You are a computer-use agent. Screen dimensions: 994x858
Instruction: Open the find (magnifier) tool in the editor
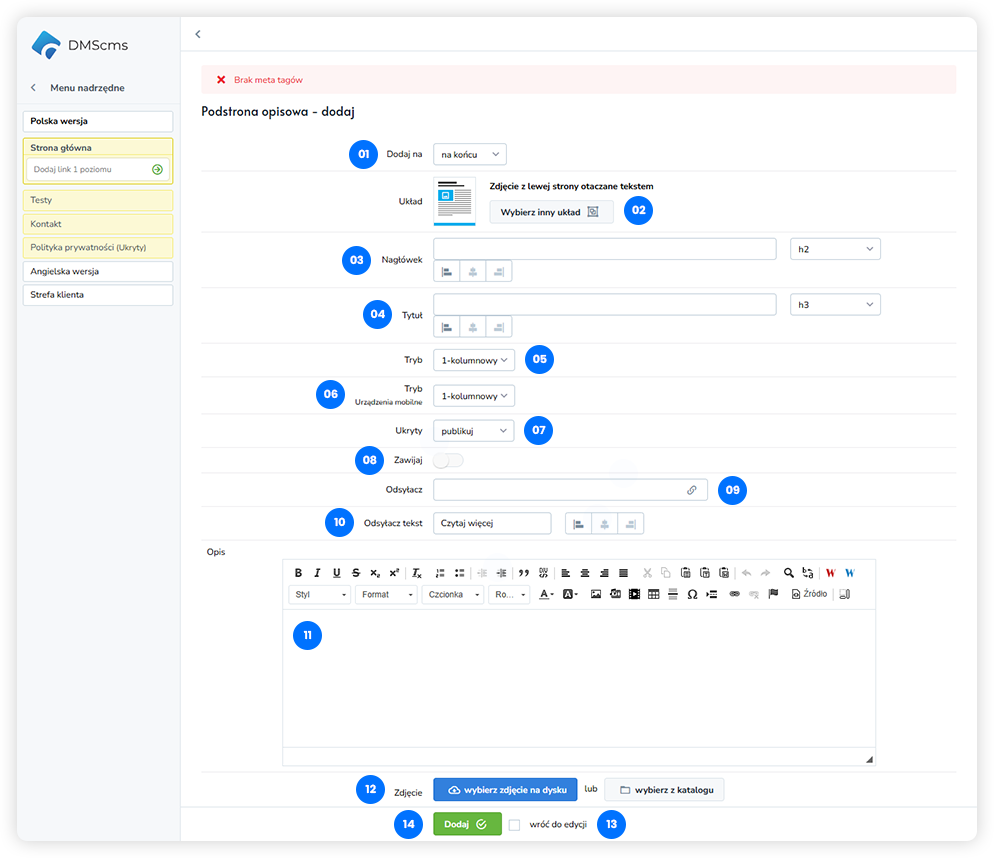pyautogui.click(x=789, y=573)
